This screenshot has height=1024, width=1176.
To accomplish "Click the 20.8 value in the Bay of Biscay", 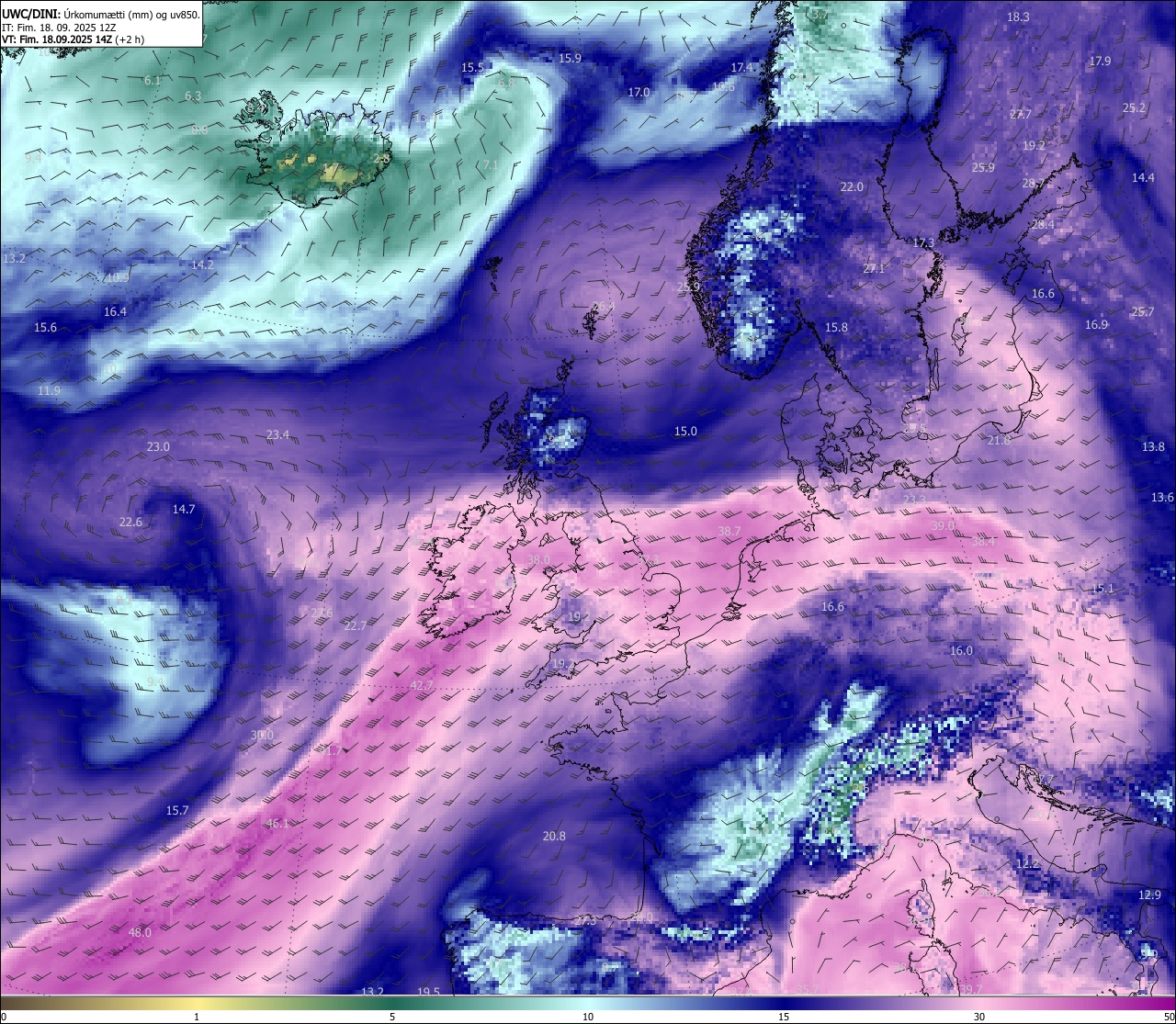I will (x=554, y=836).
